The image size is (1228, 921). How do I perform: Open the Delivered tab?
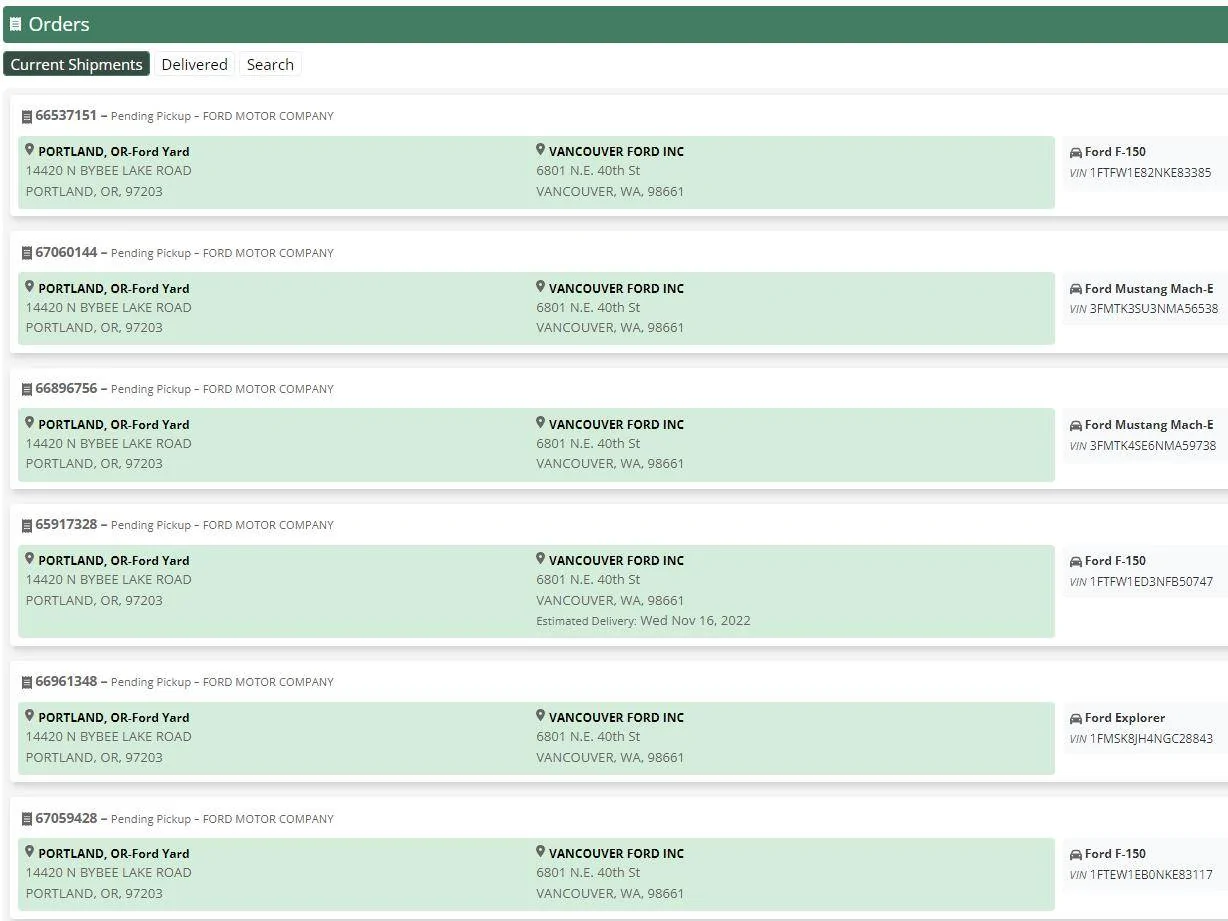click(194, 64)
